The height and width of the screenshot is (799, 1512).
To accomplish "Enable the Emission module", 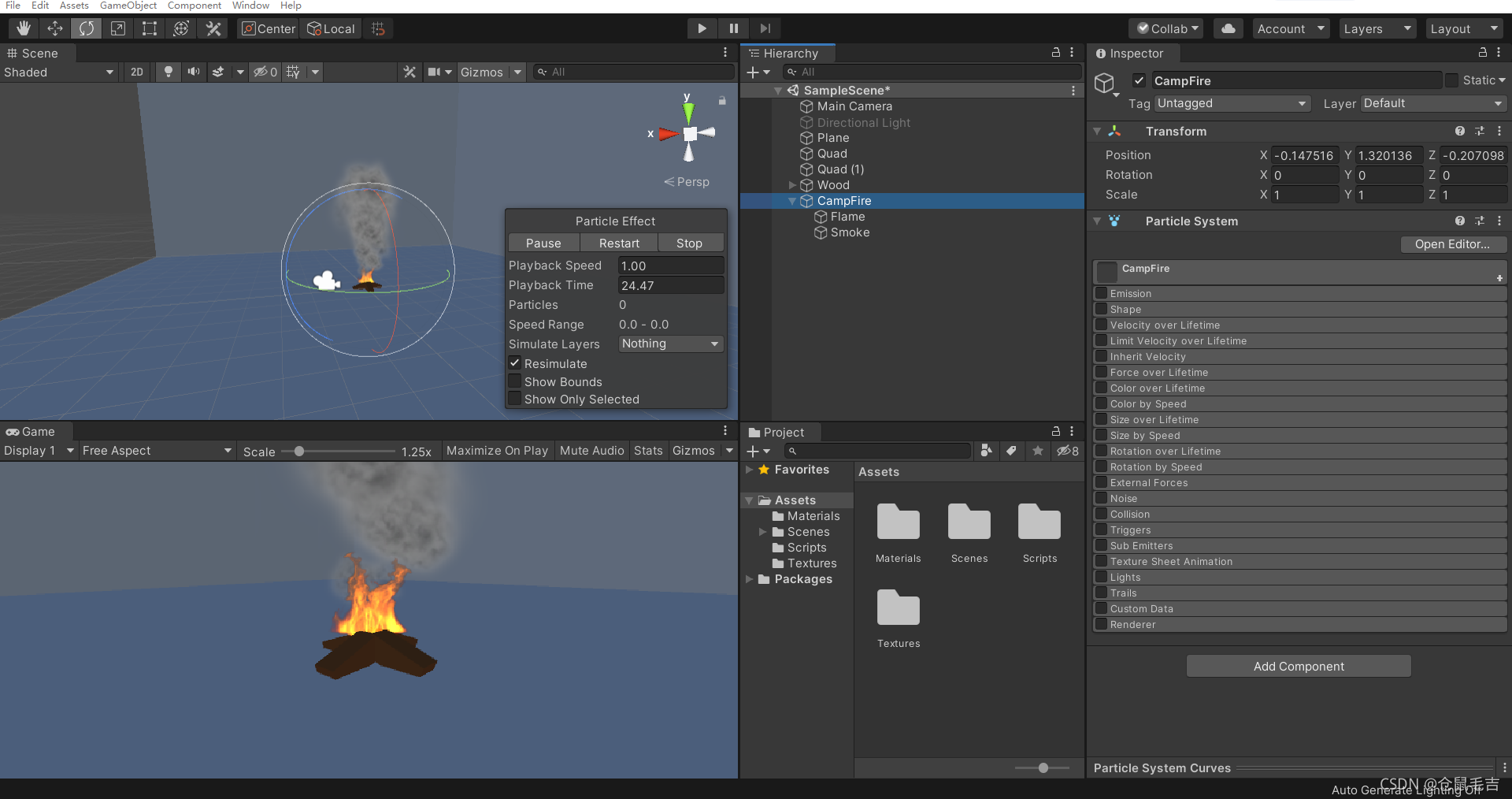I will coord(1102,293).
